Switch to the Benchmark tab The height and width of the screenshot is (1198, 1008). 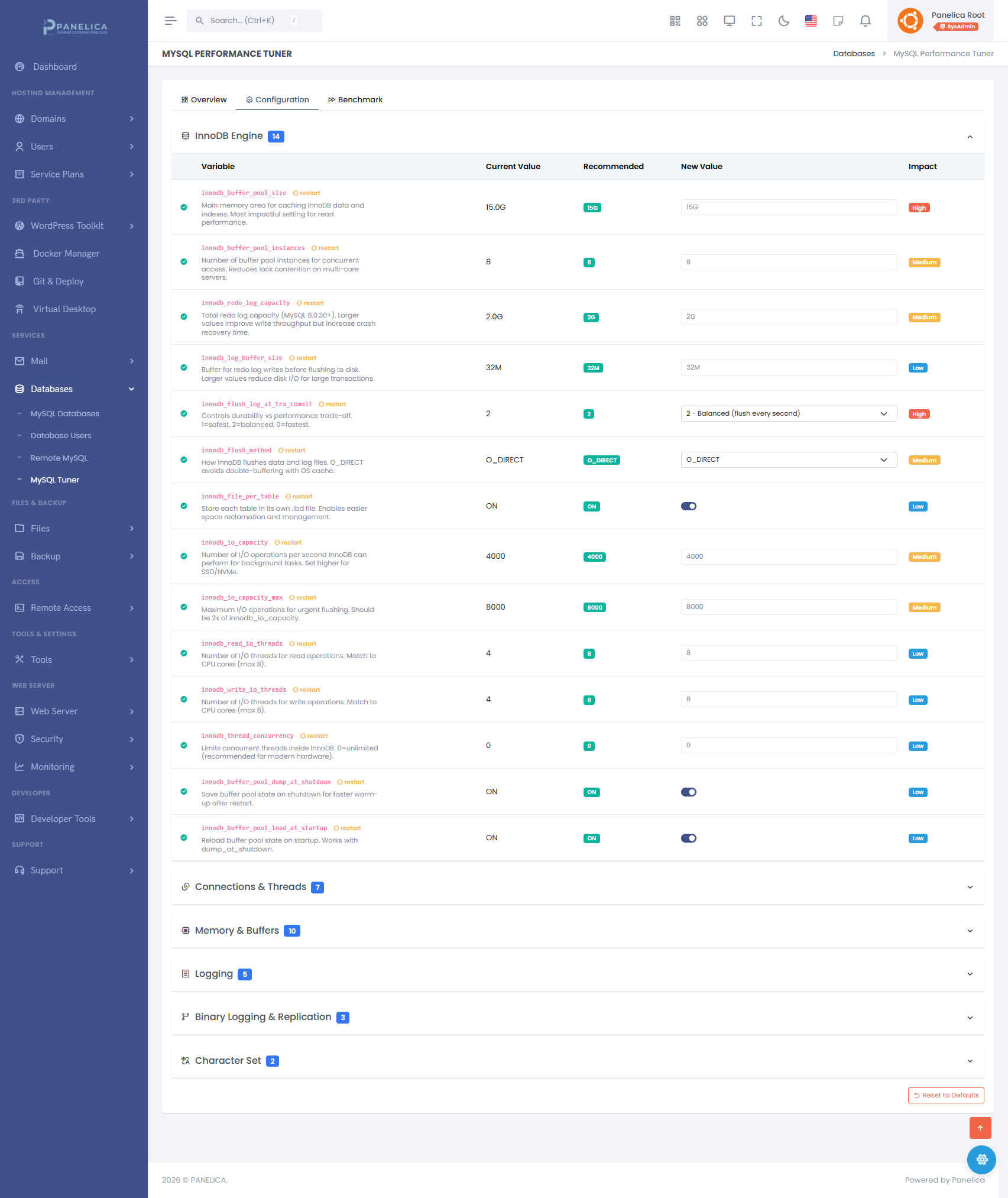(x=355, y=99)
